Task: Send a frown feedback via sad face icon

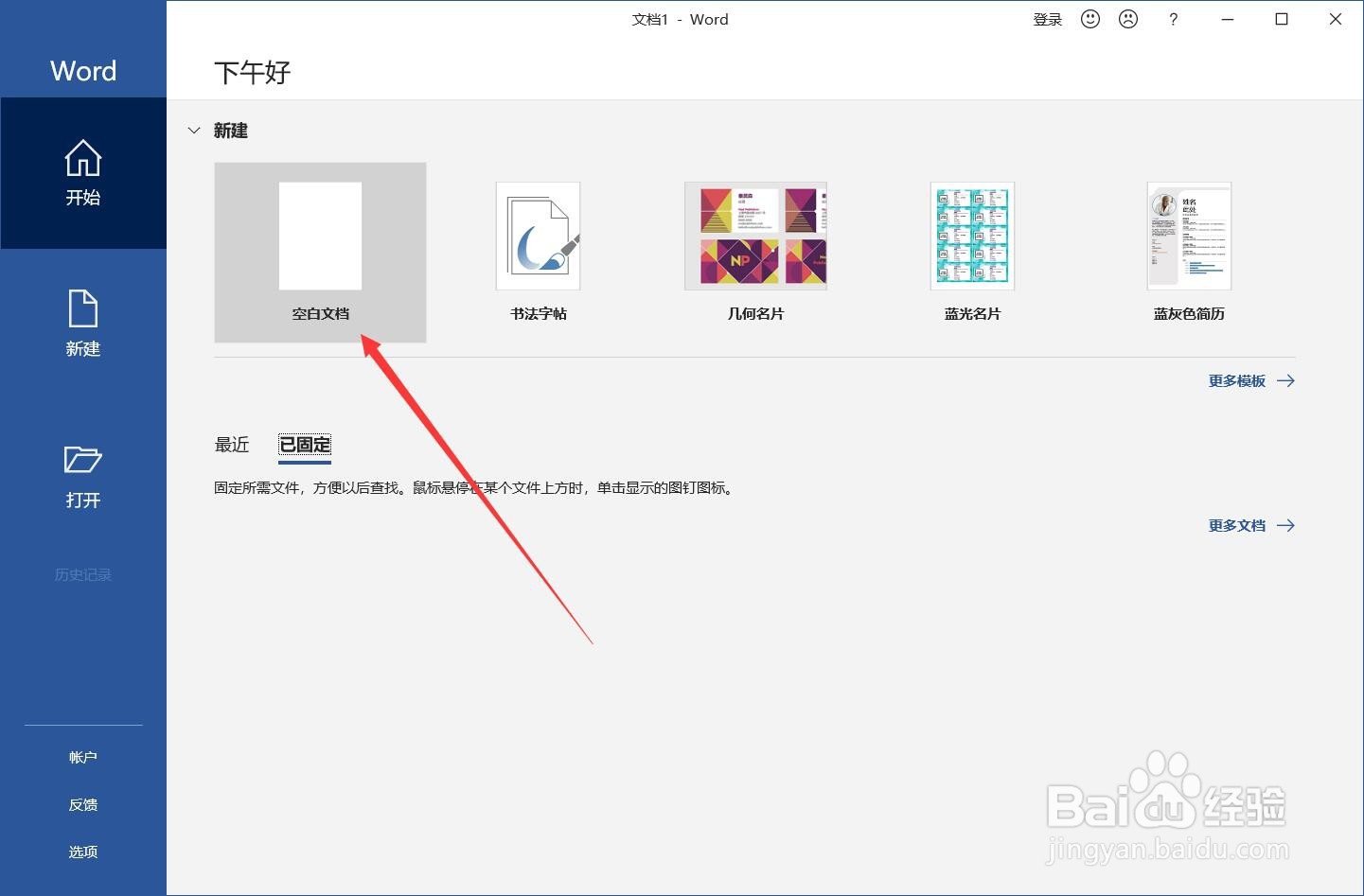Action: (x=1128, y=19)
